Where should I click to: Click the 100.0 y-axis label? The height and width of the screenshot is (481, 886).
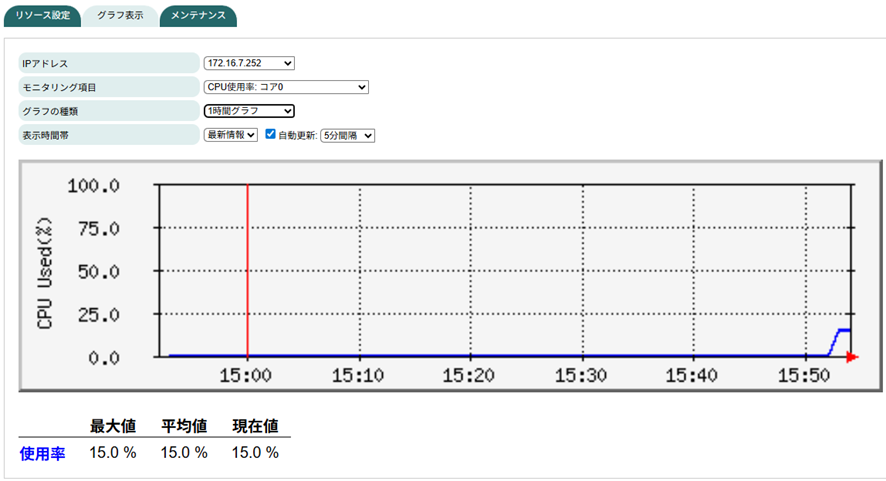coord(94,186)
